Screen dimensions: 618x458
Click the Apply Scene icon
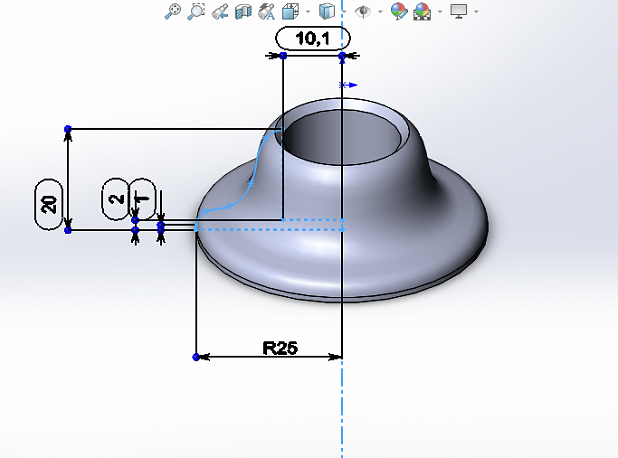(x=422, y=11)
